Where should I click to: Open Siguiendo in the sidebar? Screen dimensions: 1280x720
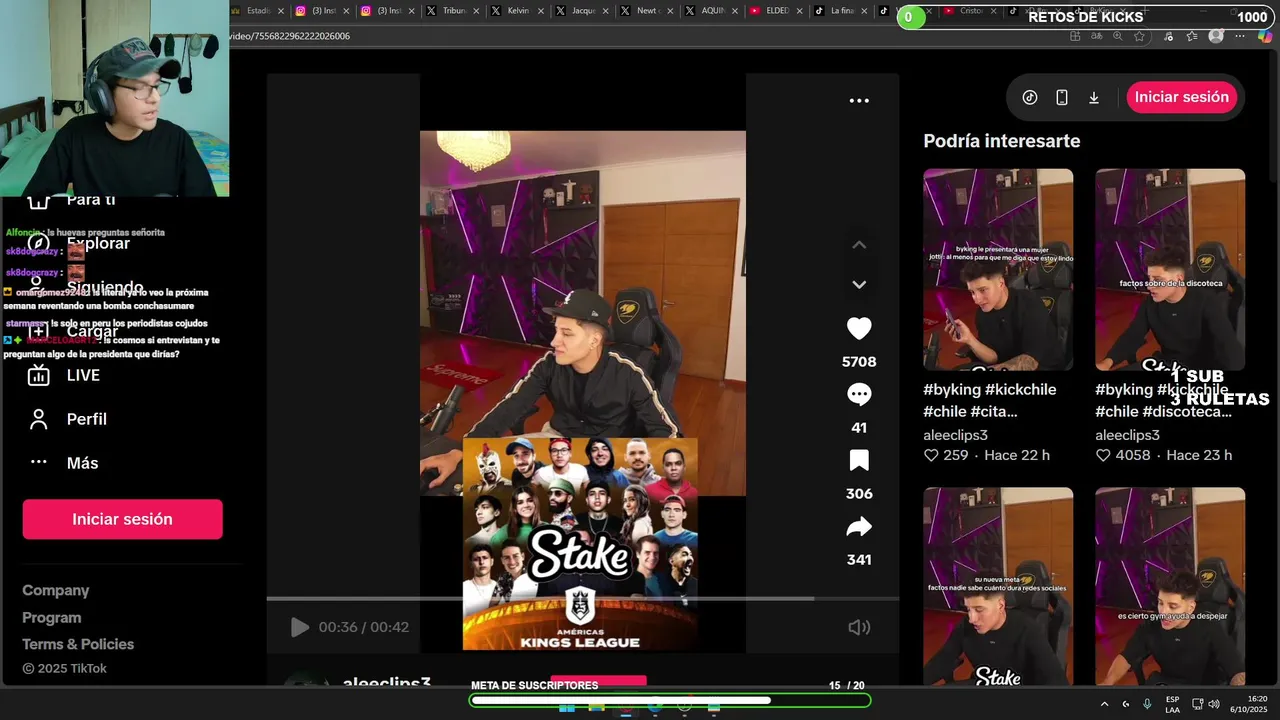coord(105,287)
